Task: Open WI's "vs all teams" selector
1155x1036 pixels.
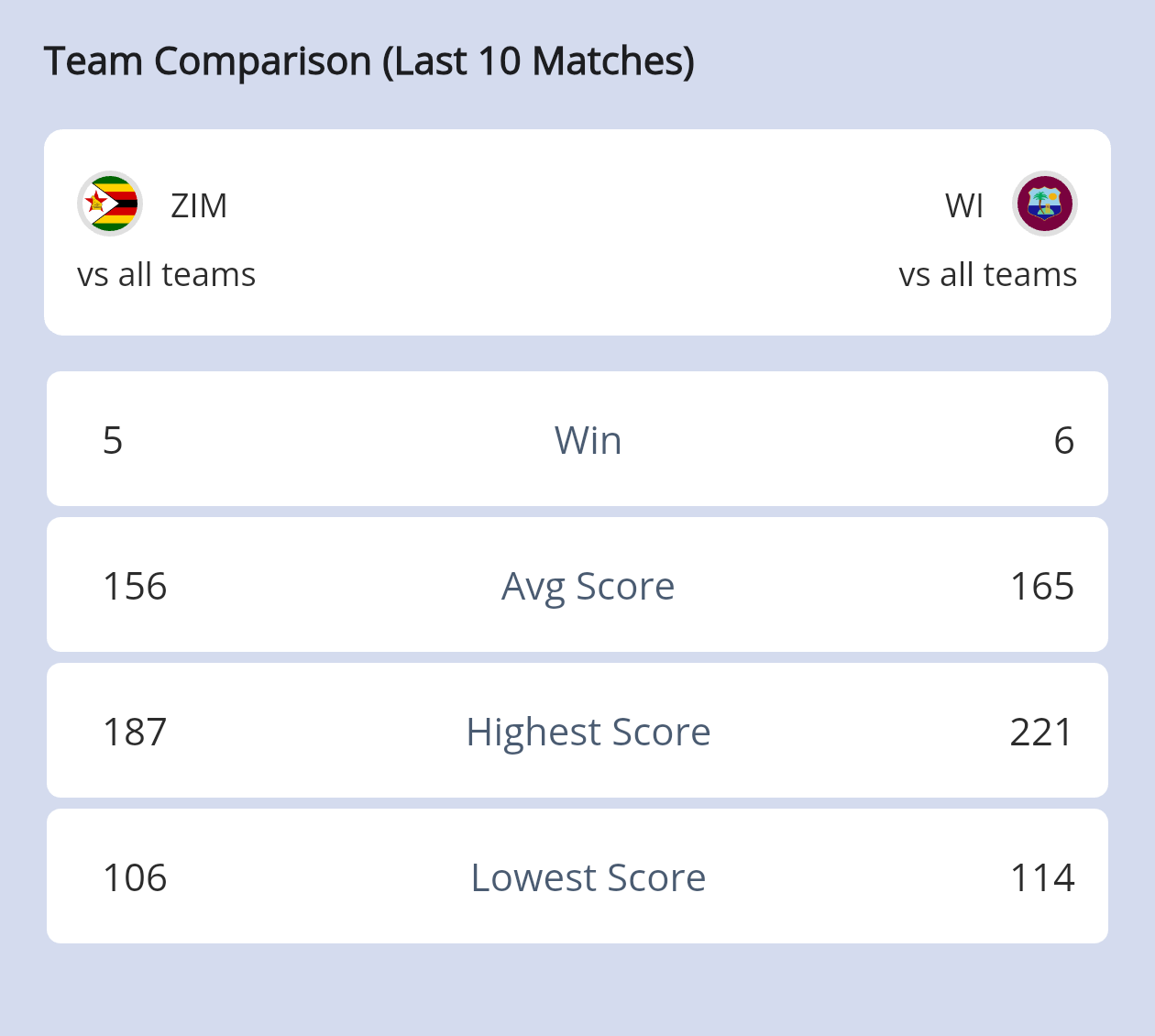Action: (x=987, y=274)
